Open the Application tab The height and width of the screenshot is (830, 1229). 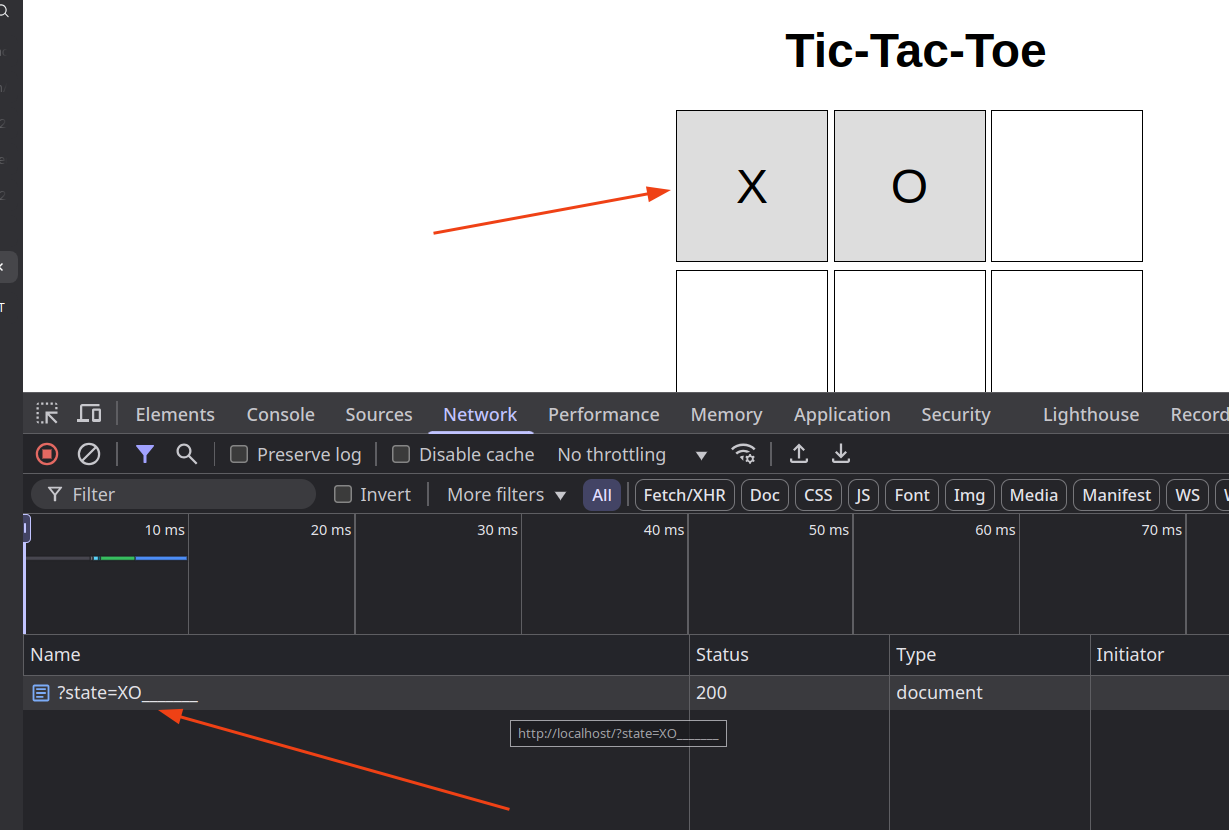point(841,414)
